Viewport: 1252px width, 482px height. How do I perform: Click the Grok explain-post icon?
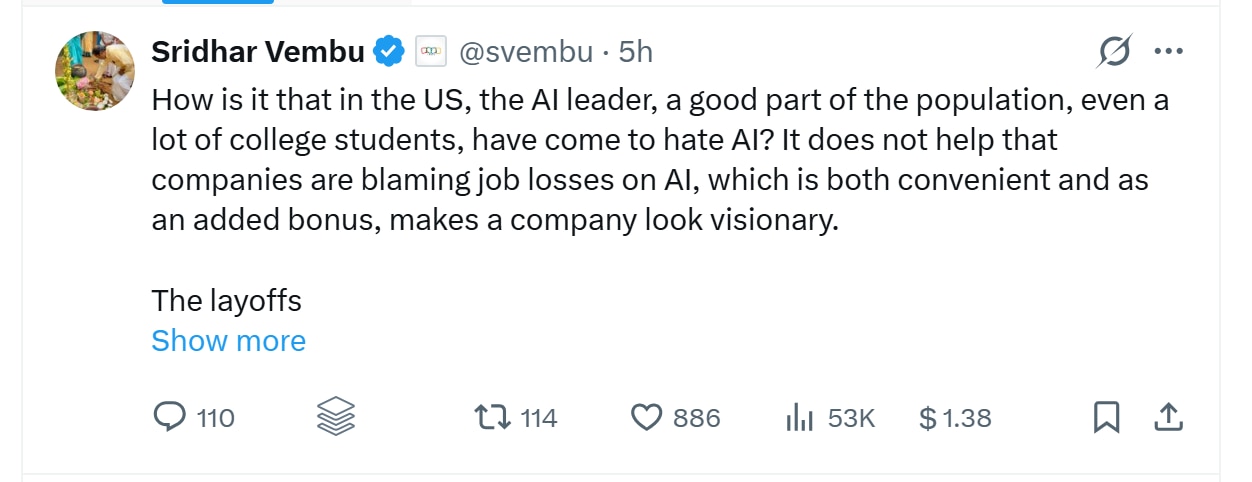(x=1115, y=52)
